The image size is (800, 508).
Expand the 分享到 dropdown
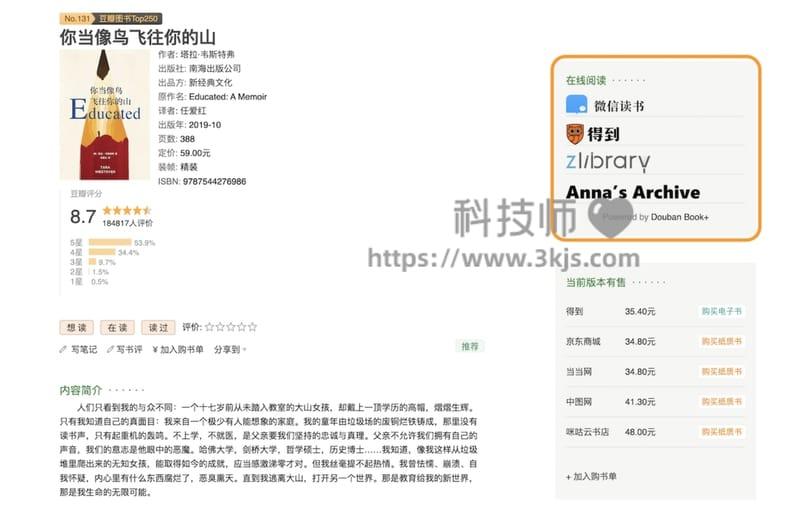(230, 349)
